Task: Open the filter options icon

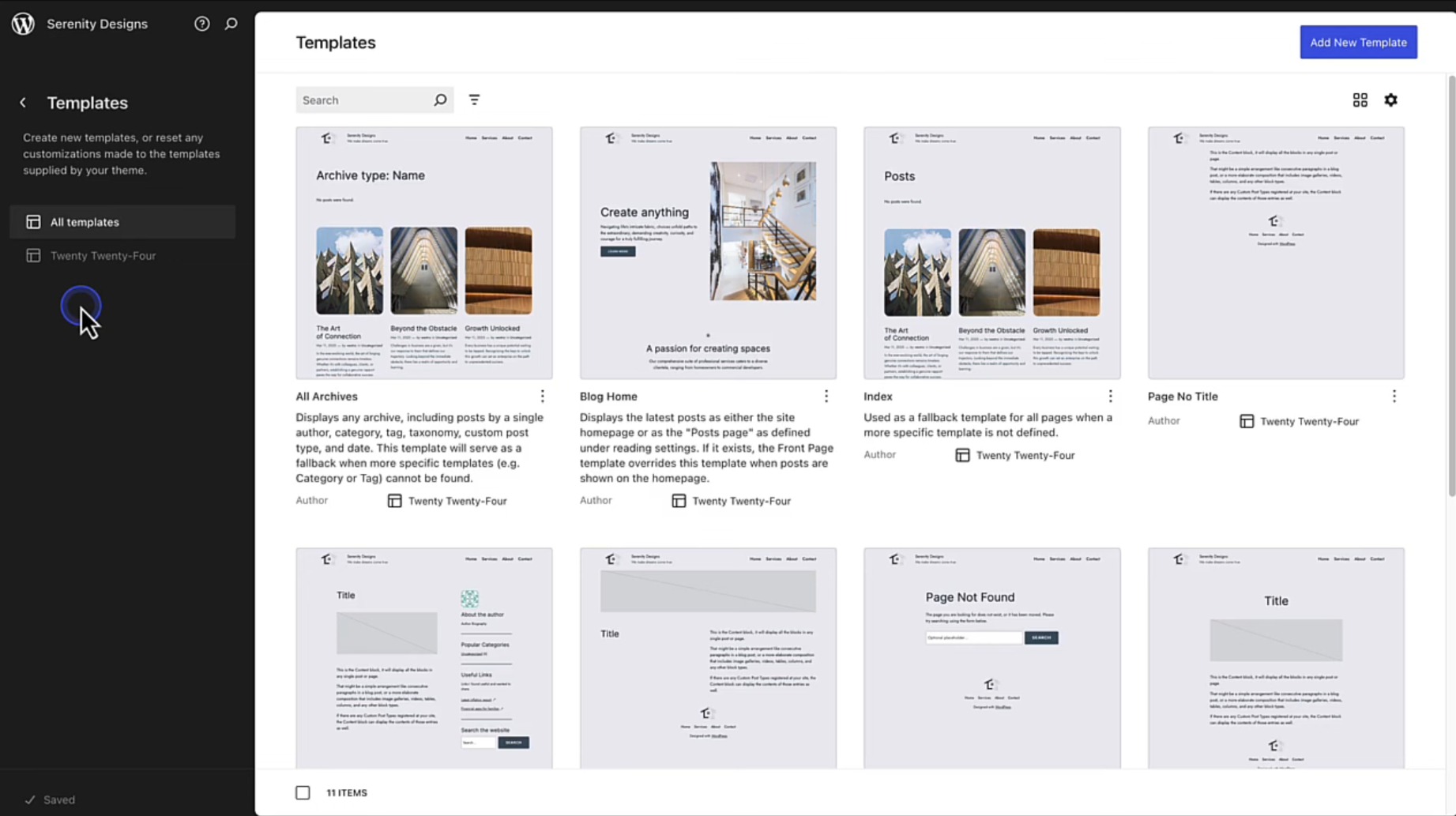Action: [x=474, y=100]
